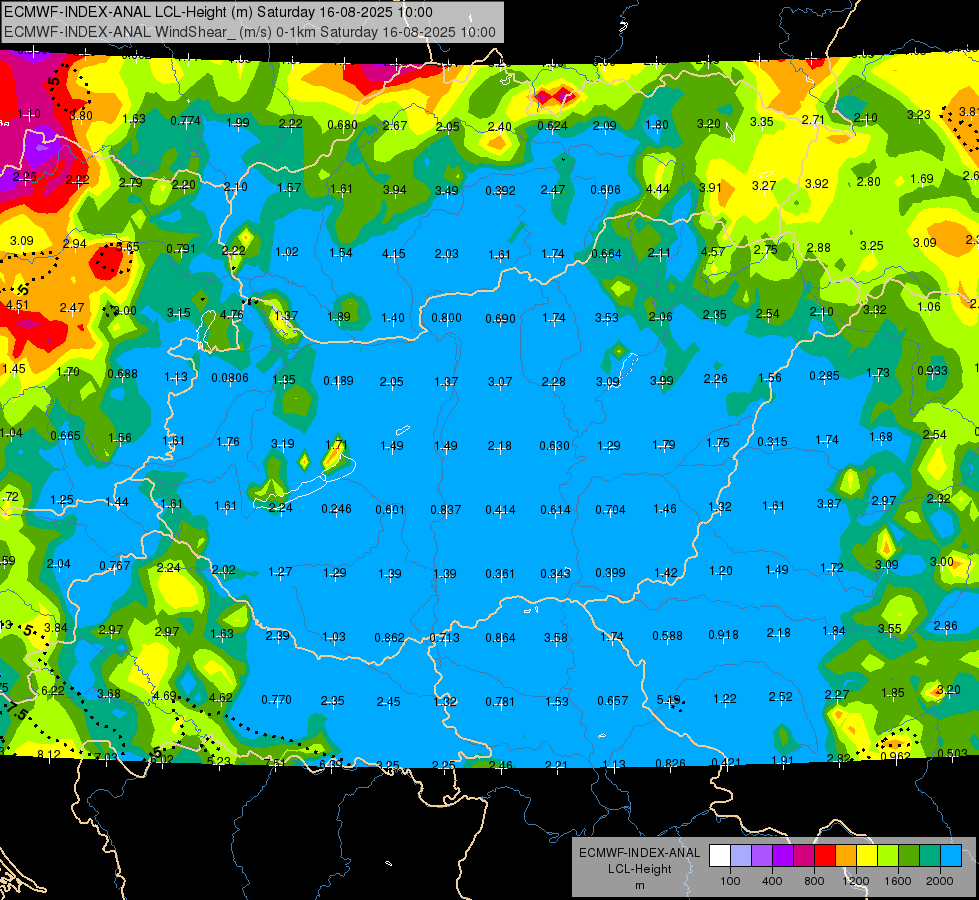Image resolution: width=979 pixels, height=900 pixels.
Task: Click the wind shear value 0.588
Action: tap(667, 635)
